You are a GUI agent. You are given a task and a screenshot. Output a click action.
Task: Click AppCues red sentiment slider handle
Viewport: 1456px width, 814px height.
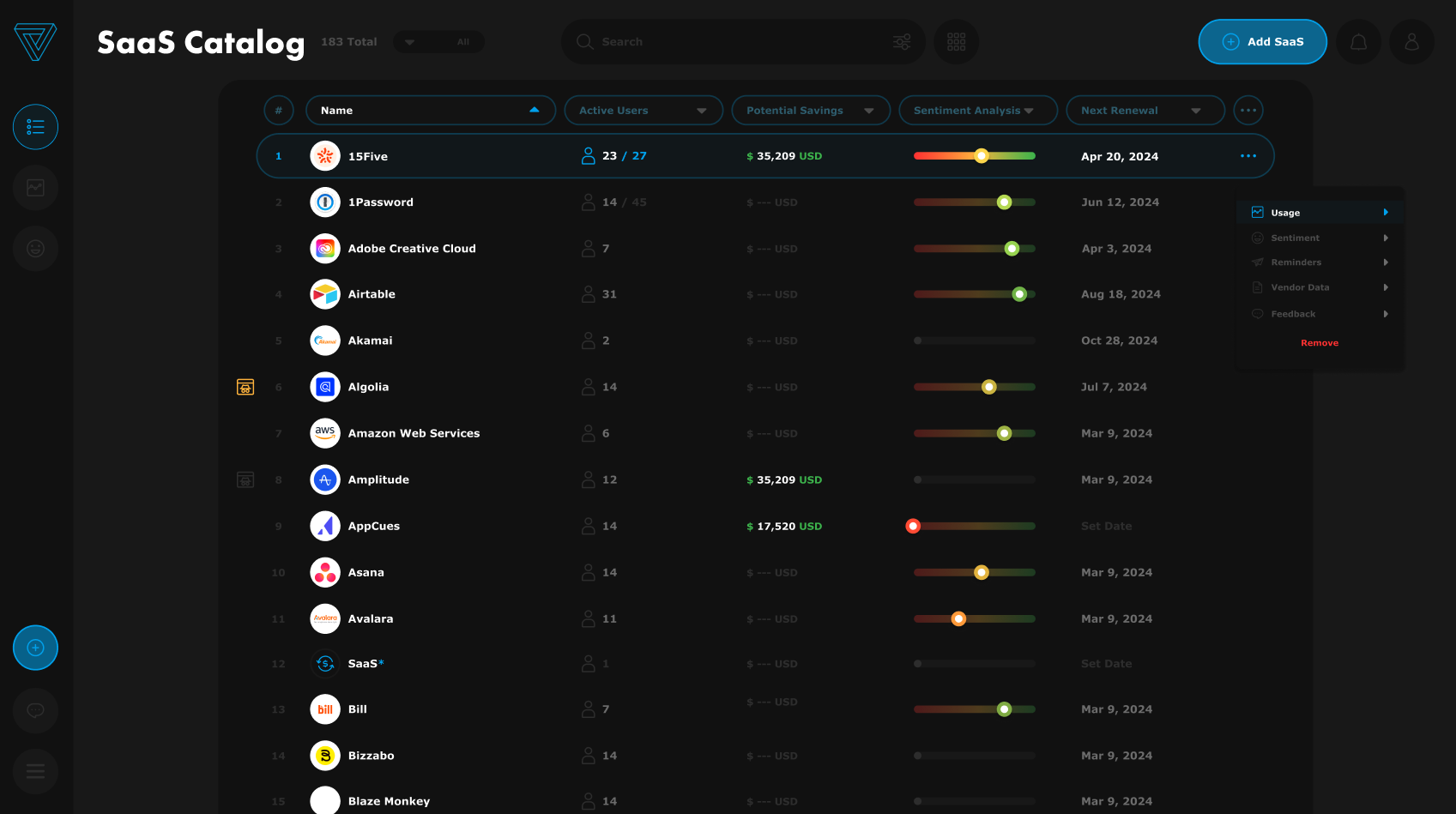[x=913, y=526]
